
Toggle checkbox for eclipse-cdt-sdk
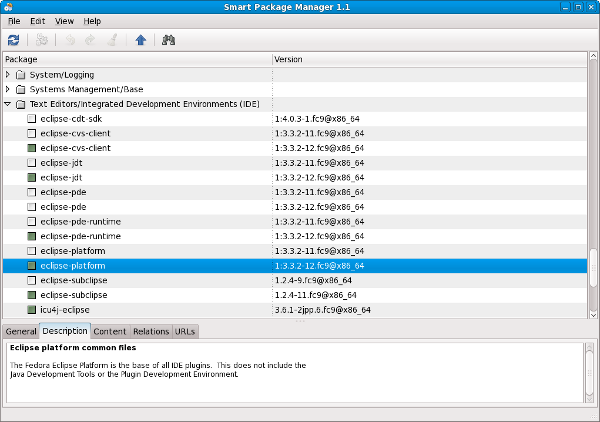[x=32, y=119]
